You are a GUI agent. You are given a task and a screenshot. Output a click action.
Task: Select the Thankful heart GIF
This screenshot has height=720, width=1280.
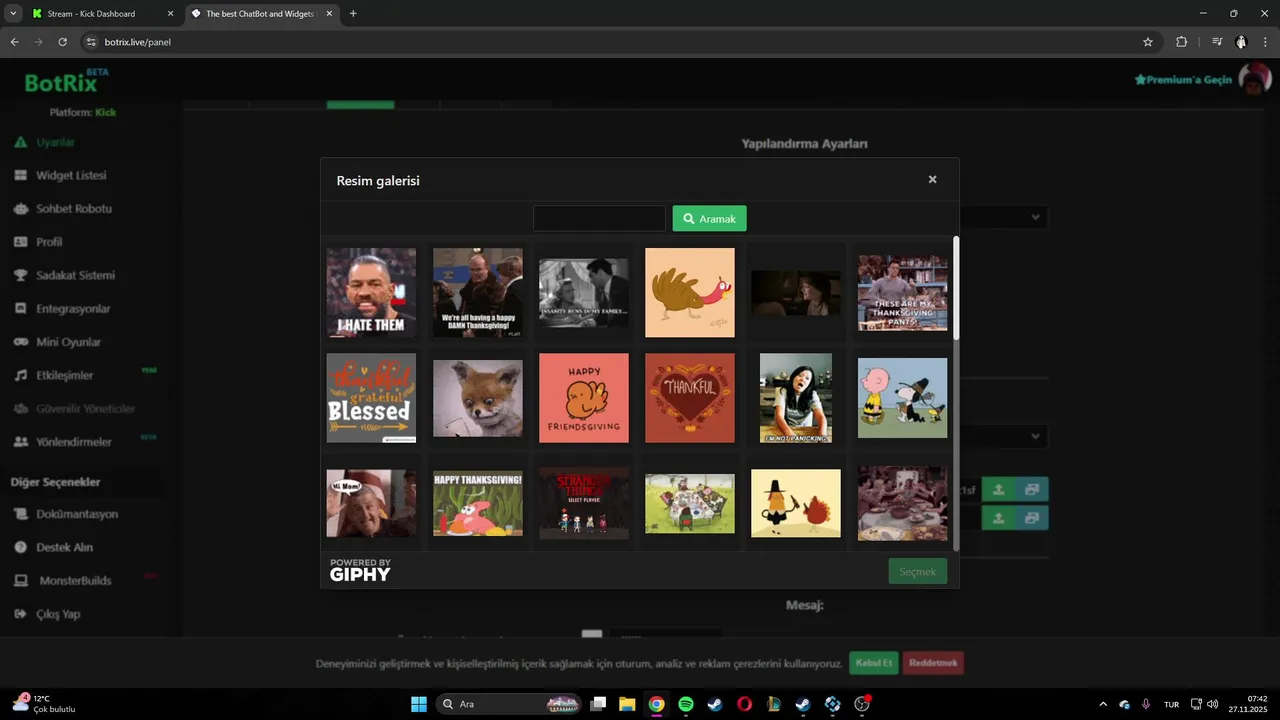coord(690,398)
